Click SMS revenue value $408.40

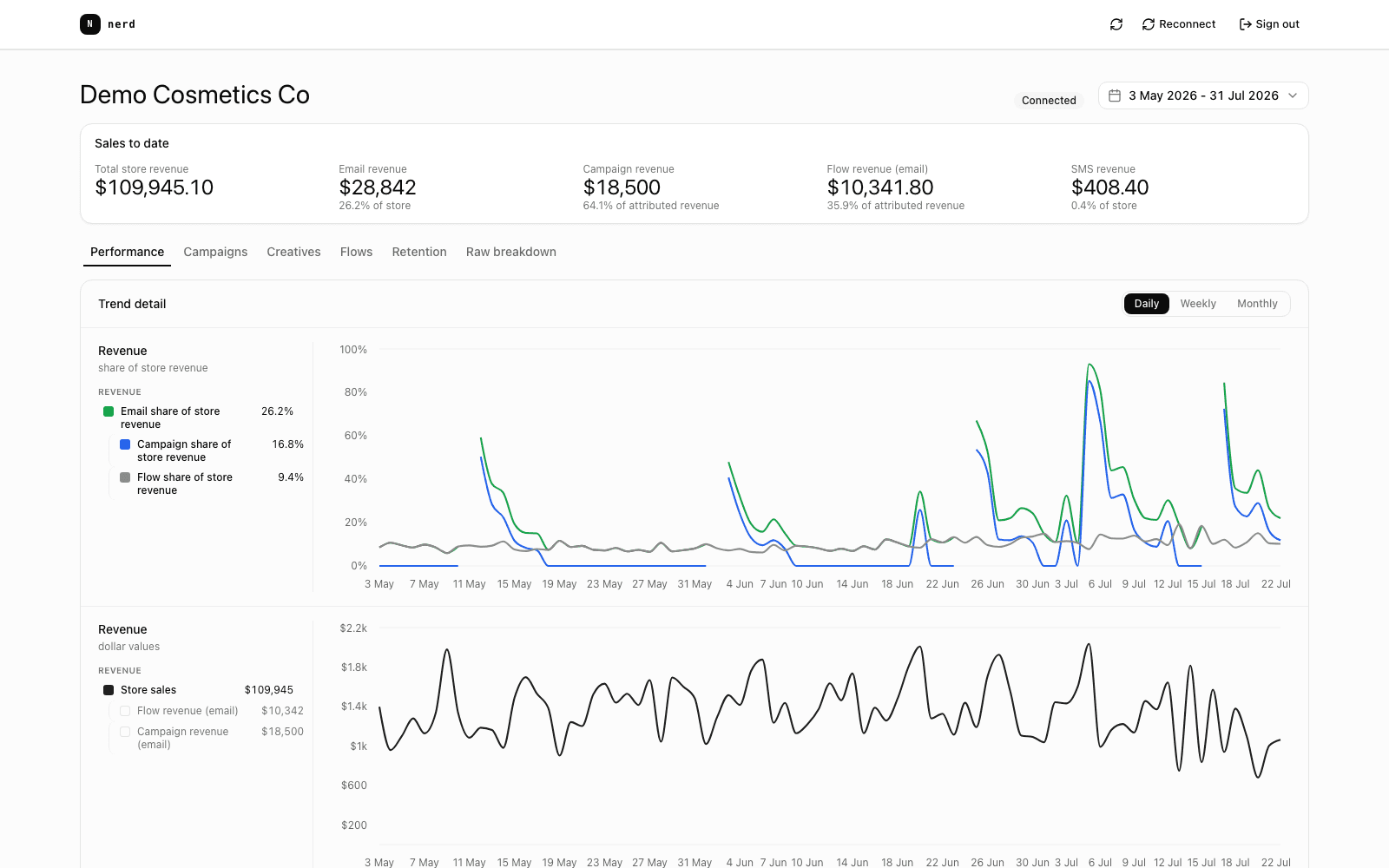[x=1109, y=187]
